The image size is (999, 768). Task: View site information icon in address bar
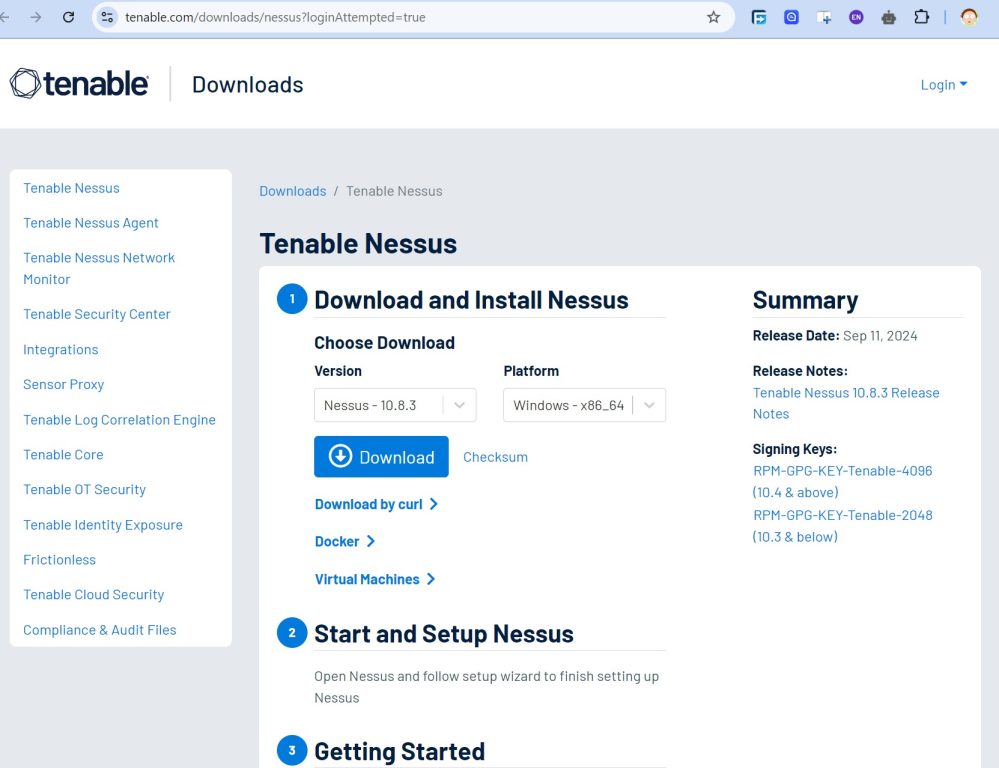(x=108, y=17)
